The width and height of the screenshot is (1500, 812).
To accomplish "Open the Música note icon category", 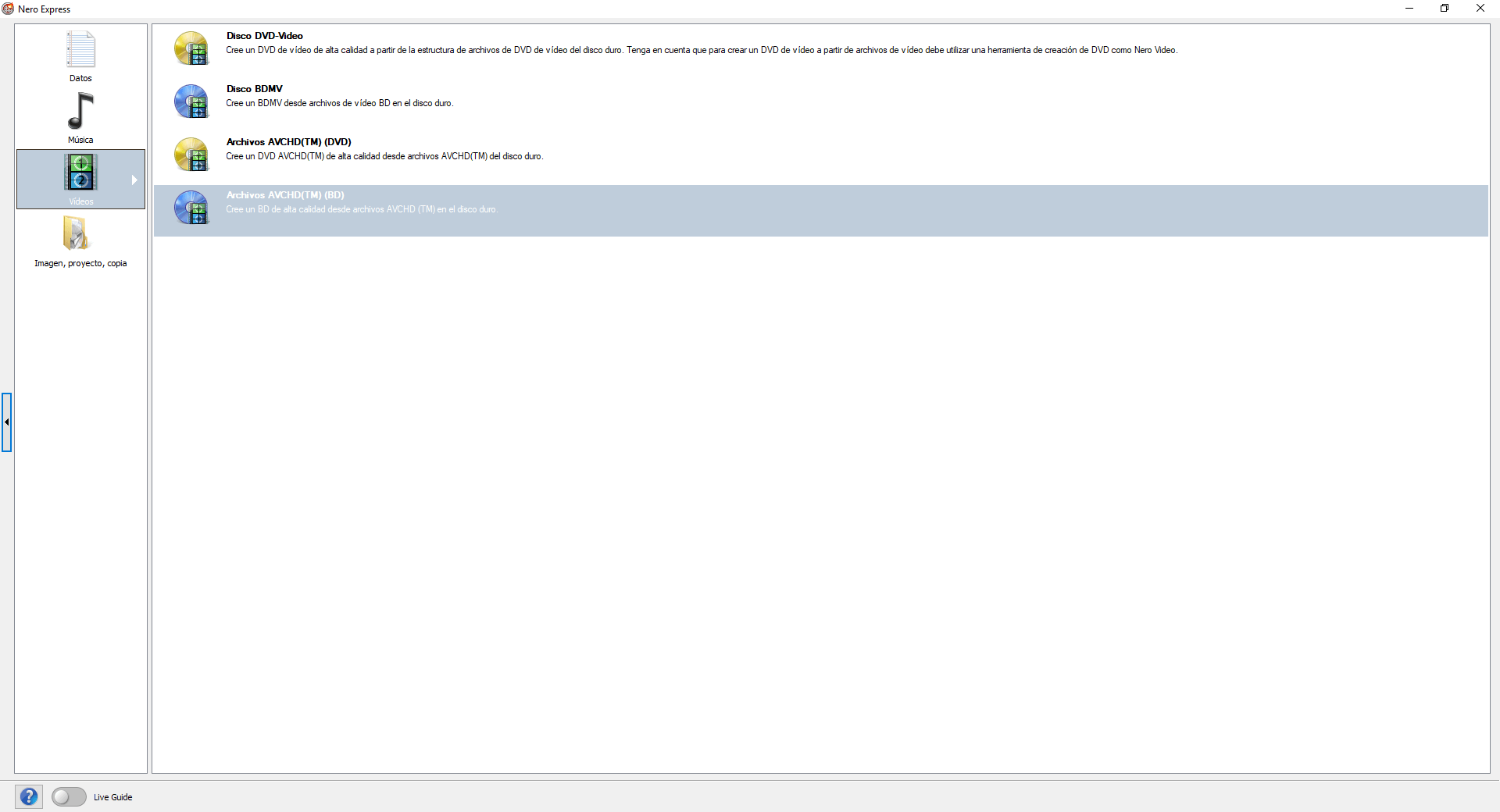I will [x=80, y=111].
